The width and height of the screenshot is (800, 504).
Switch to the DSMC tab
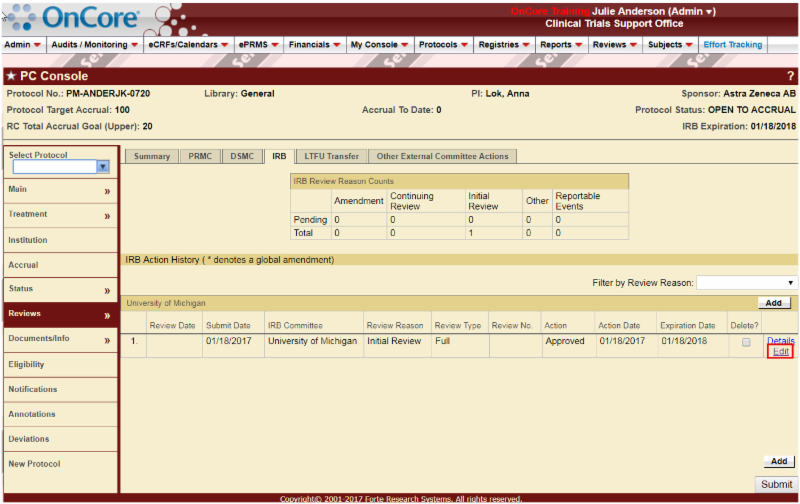tap(241, 156)
